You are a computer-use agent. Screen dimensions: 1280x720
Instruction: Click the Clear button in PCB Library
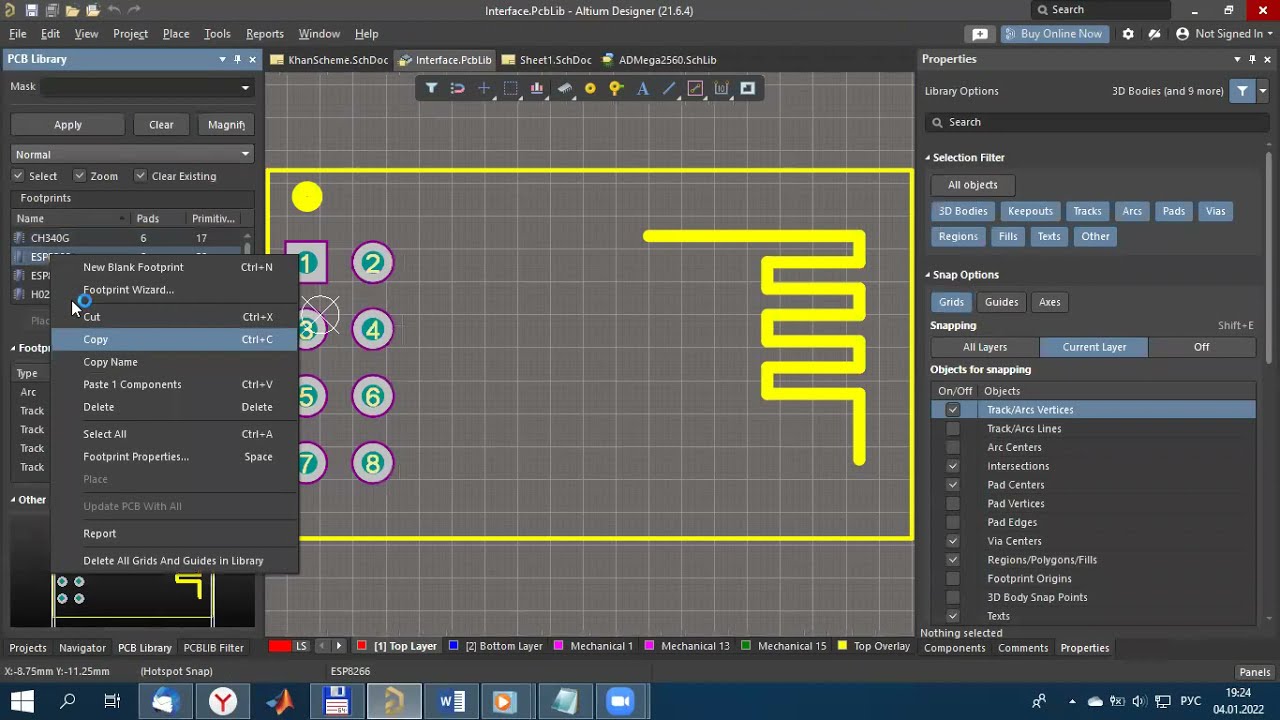(161, 125)
